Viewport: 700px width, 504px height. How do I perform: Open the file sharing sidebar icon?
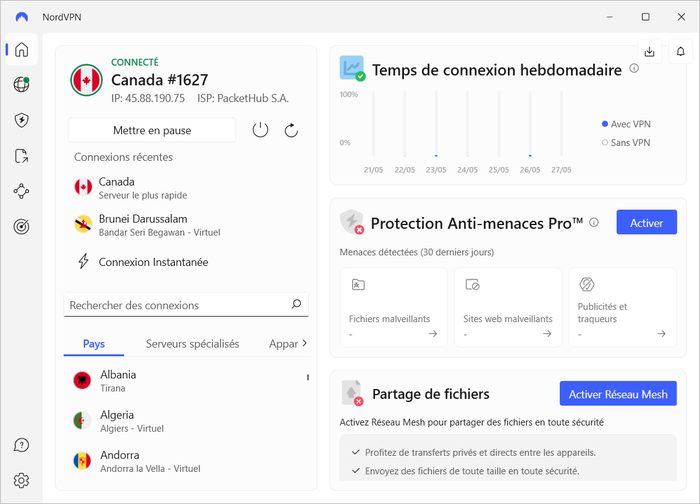pyautogui.click(x=21, y=156)
